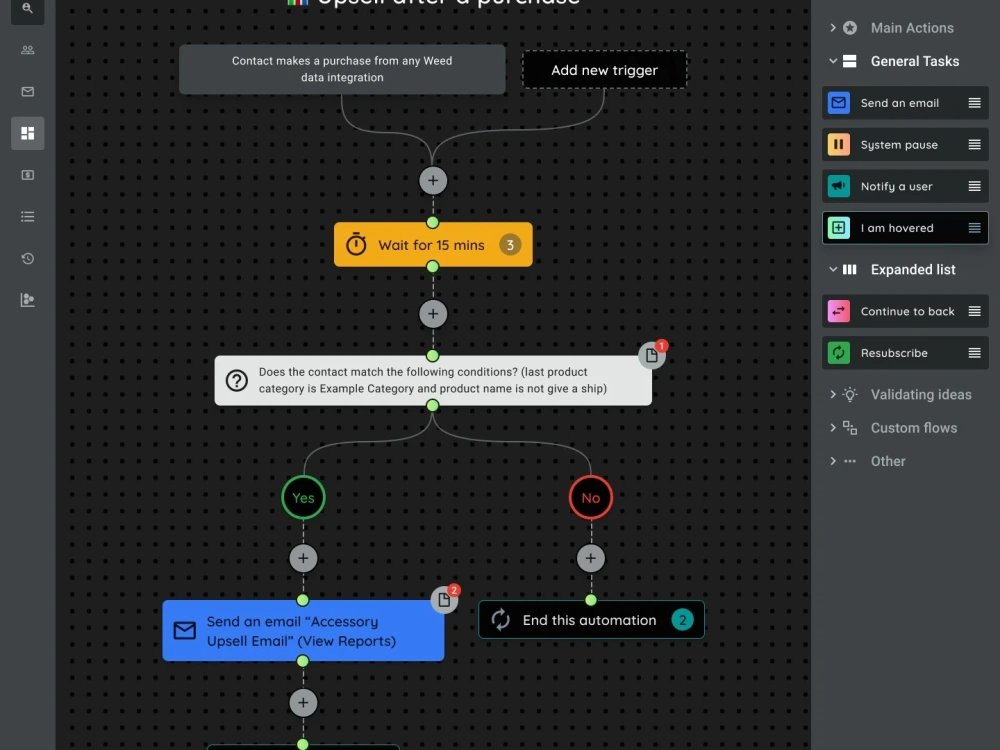Select the Yes branch circle
Viewport: 1000px width, 750px height.
tap(303, 497)
